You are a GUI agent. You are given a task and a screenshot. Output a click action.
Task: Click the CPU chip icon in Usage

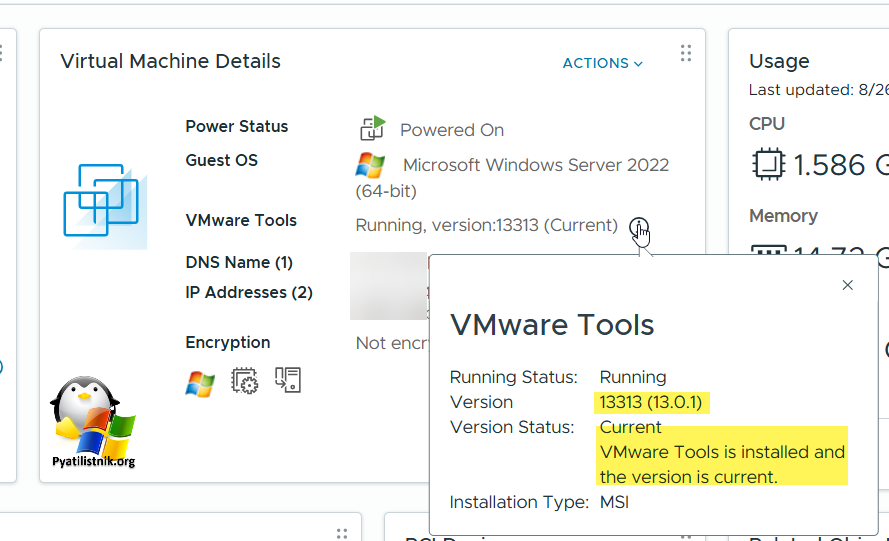tap(768, 165)
